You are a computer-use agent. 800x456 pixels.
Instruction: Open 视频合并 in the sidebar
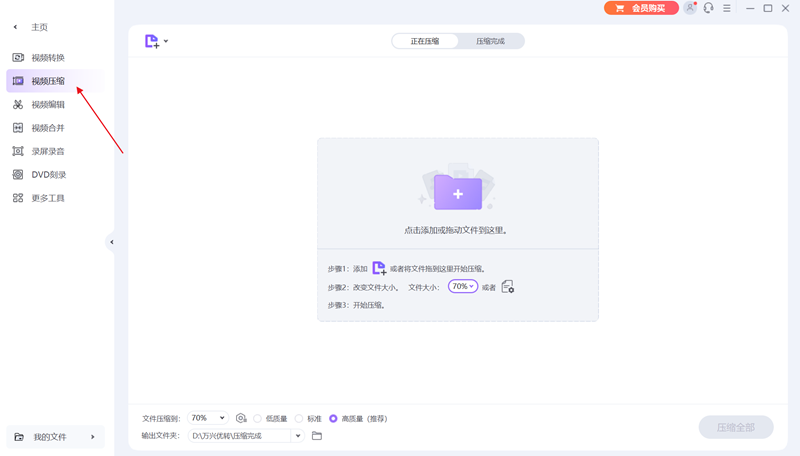pyautogui.click(x=55, y=128)
